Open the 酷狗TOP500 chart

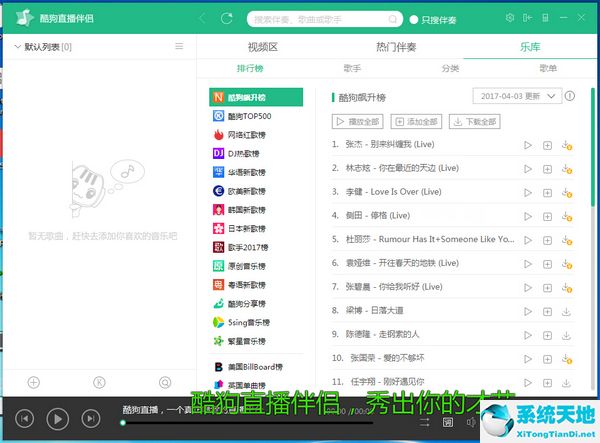[x=256, y=116]
